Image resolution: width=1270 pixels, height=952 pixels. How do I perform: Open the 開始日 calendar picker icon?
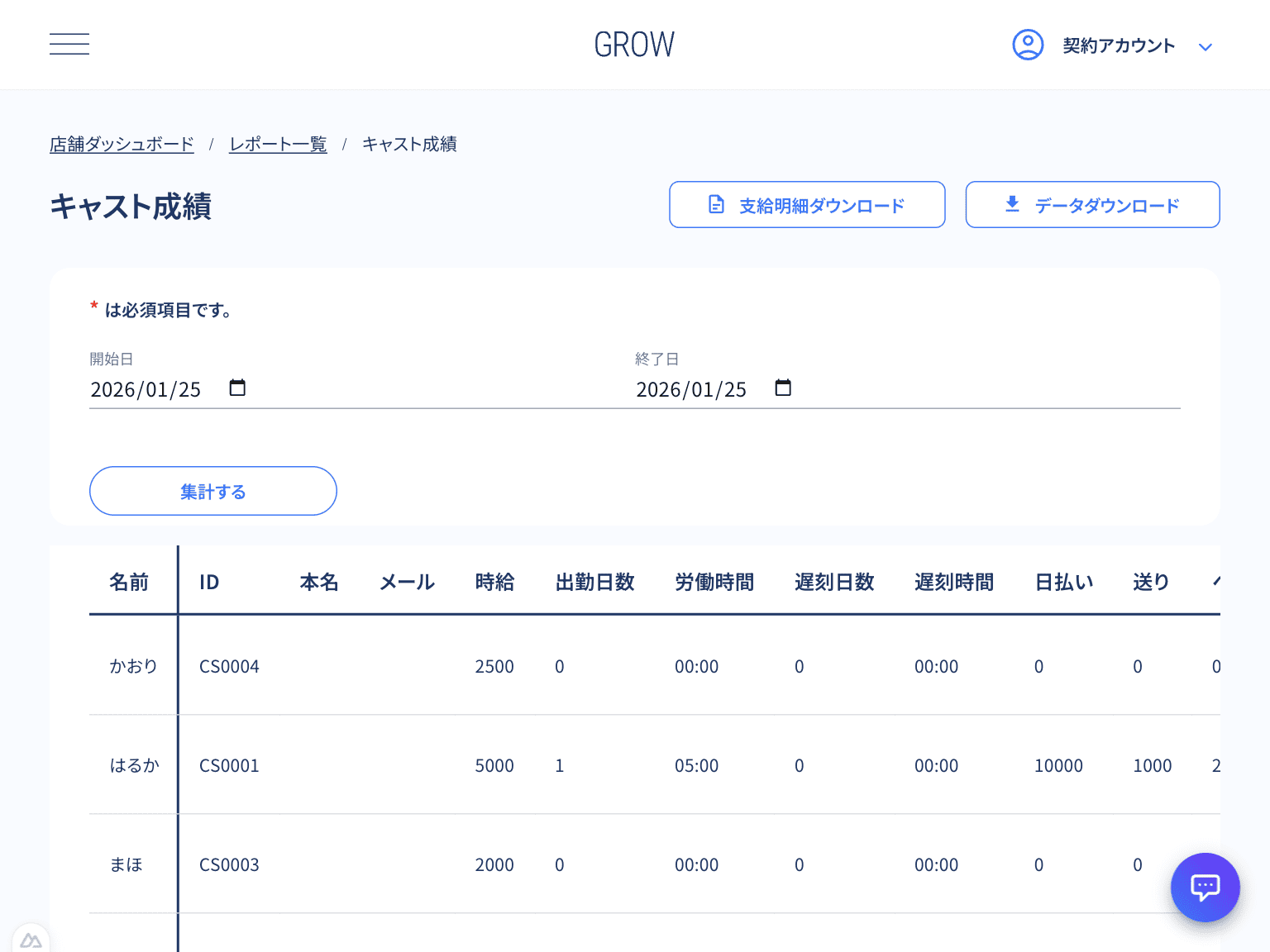[237, 387]
